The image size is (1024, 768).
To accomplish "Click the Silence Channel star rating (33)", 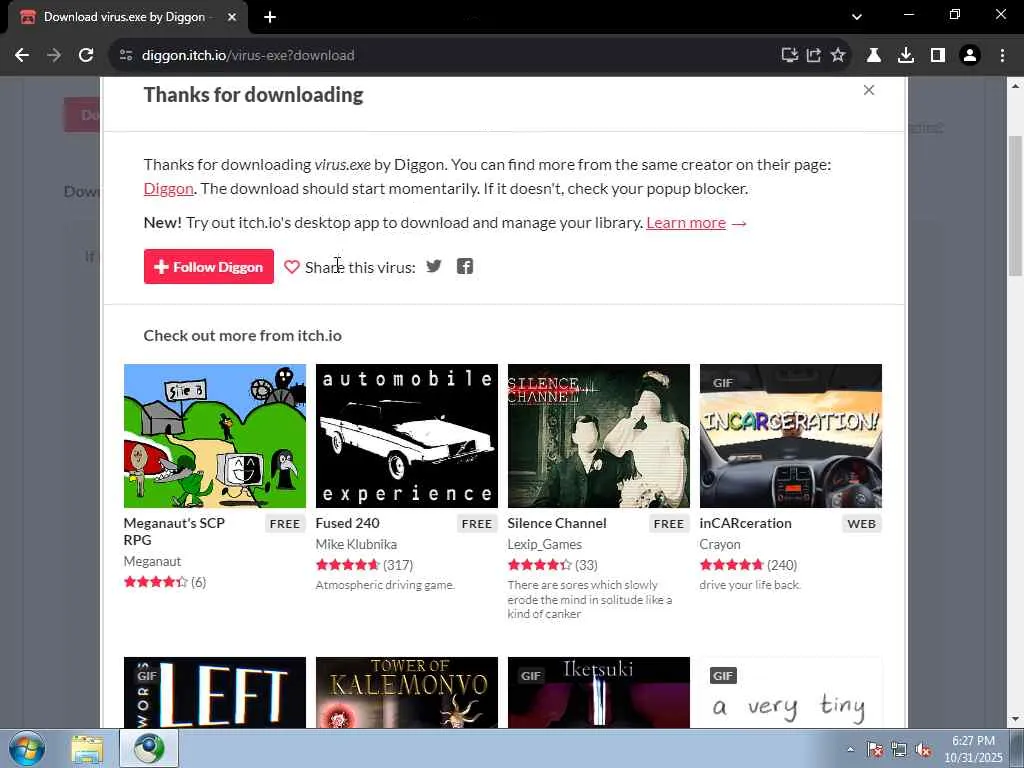I will (552, 565).
